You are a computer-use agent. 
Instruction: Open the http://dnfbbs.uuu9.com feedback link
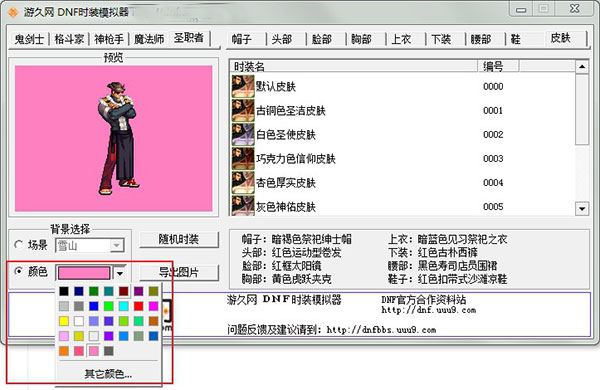pos(381,330)
